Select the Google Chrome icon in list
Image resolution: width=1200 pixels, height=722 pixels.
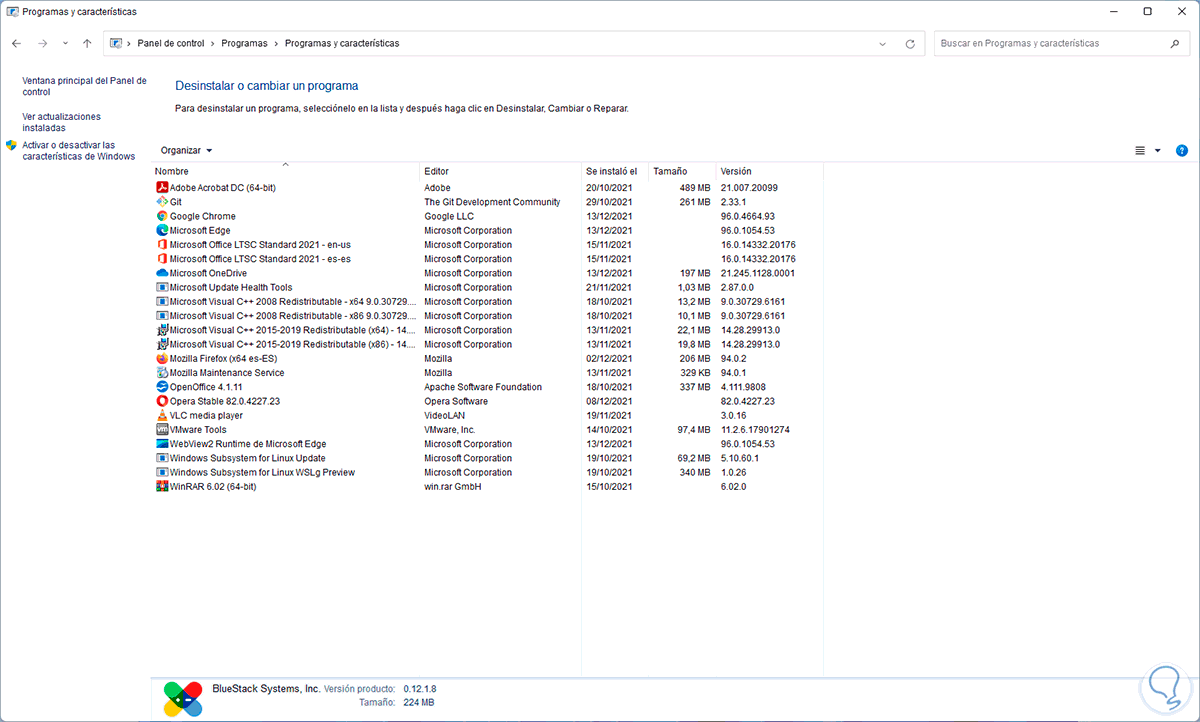pyautogui.click(x=162, y=216)
